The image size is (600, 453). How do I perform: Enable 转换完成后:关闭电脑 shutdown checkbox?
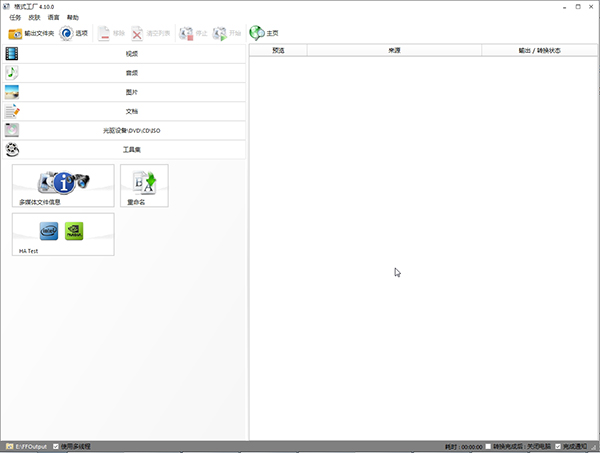(488, 446)
